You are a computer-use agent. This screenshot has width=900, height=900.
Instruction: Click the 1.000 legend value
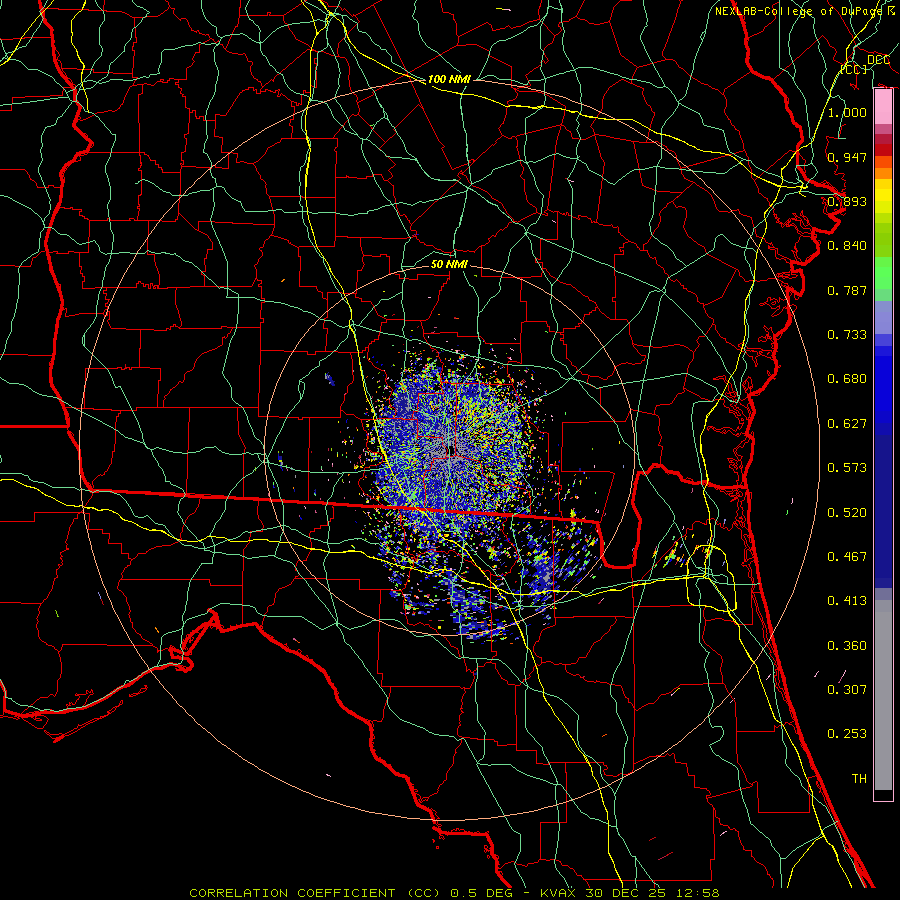pyautogui.click(x=847, y=112)
